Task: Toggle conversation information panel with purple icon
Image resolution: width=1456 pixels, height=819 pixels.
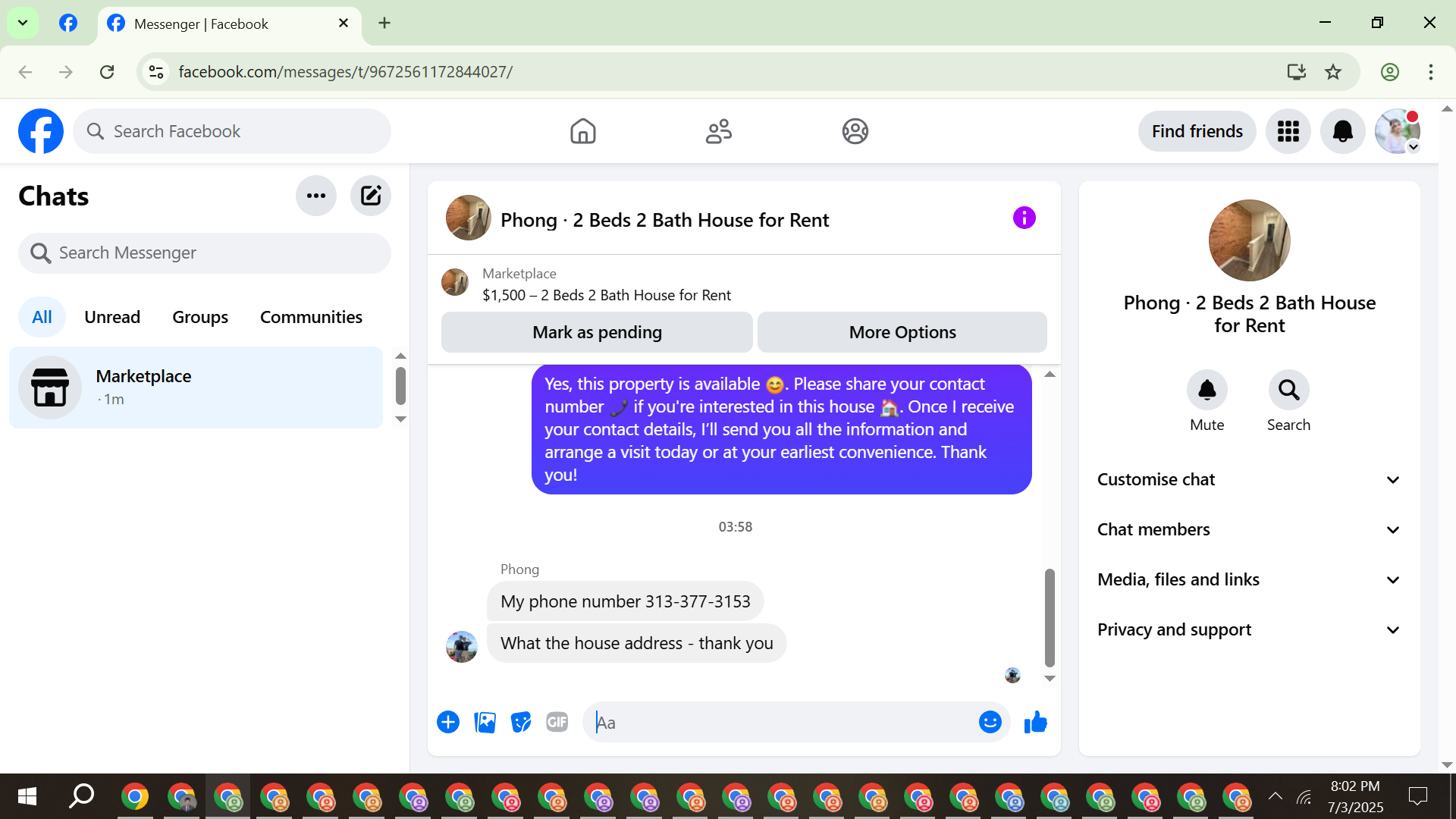Action: pos(1024,218)
